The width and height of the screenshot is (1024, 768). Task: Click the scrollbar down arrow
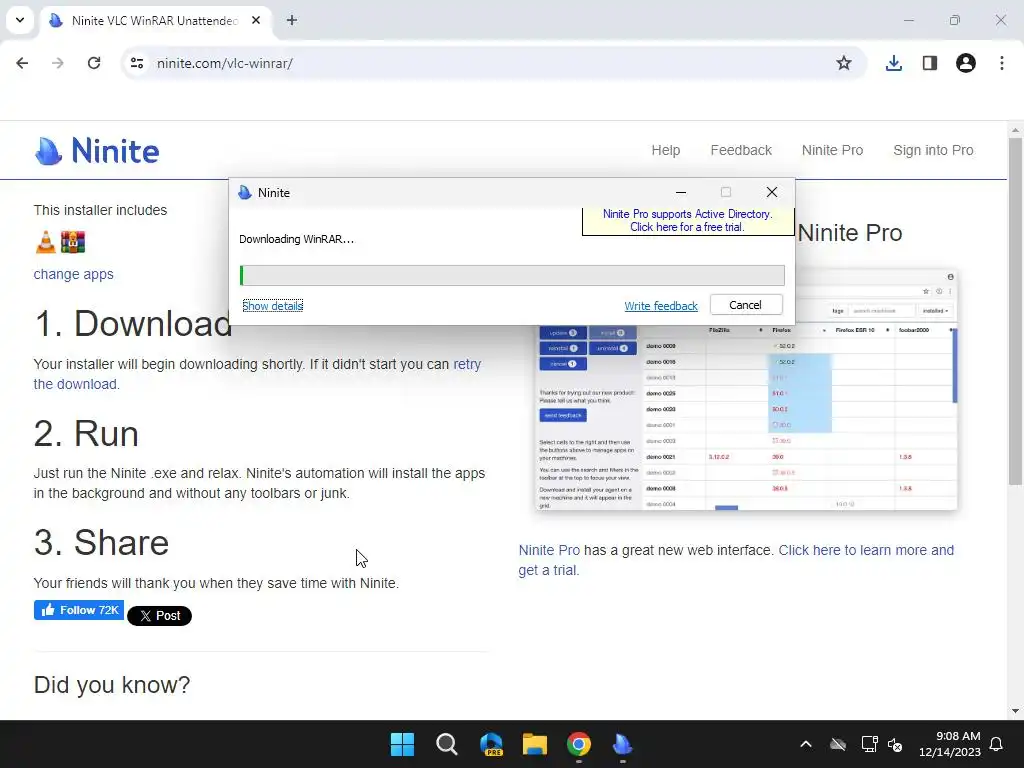coord(1015,711)
